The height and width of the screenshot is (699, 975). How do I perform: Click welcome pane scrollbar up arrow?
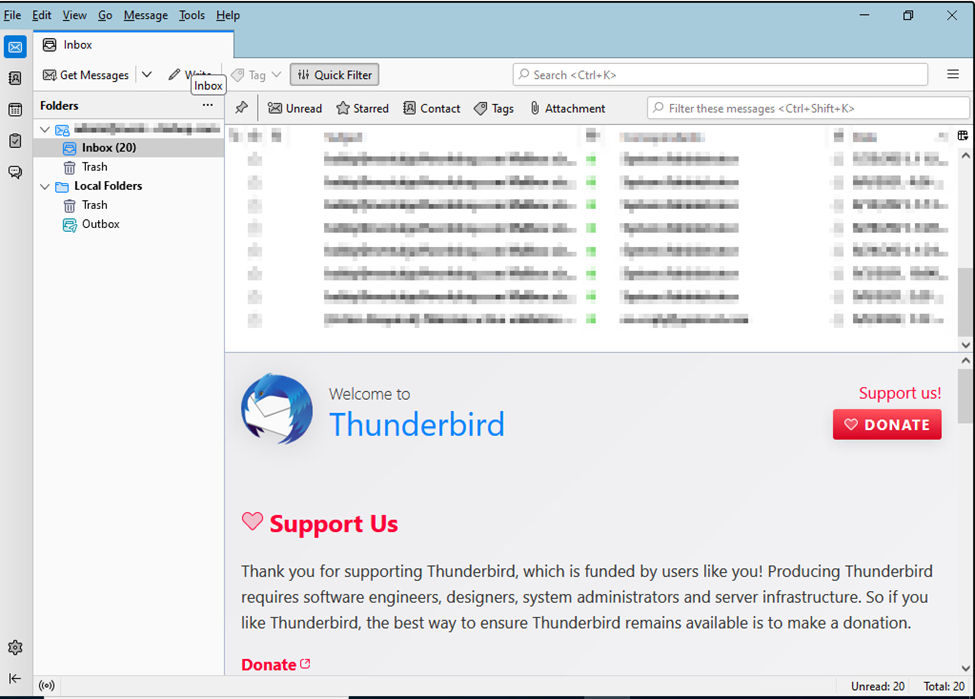coord(965,361)
